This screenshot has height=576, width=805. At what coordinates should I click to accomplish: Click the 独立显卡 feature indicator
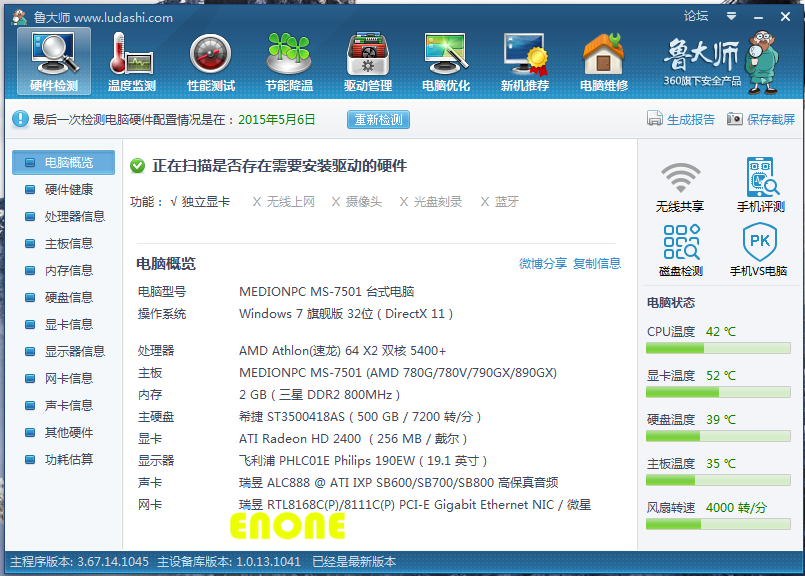pyautogui.click(x=200, y=202)
